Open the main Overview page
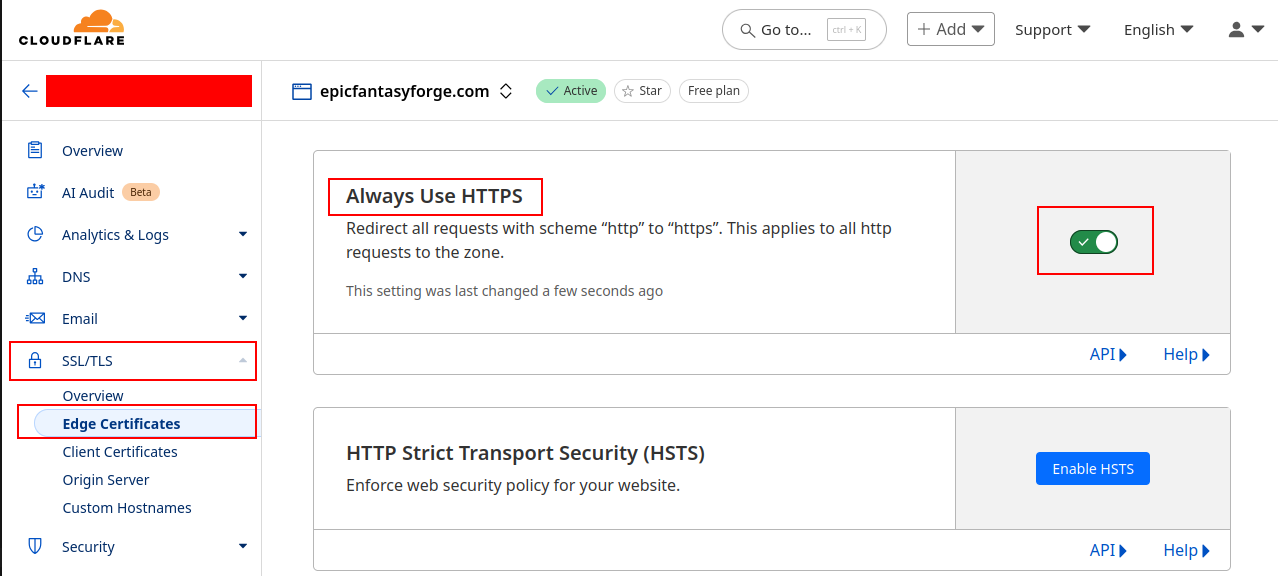Screen dimensions: 1278x576 (x=92, y=150)
